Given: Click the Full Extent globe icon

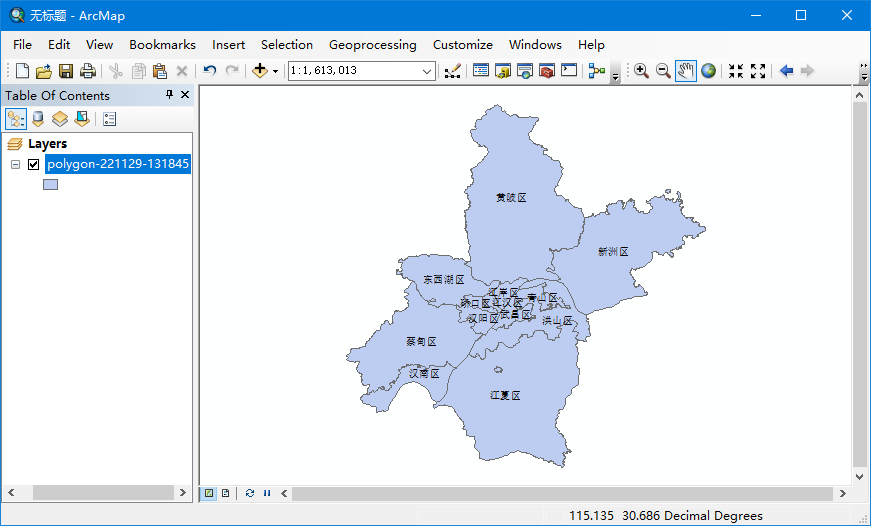Looking at the screenshot, I should pyautogui.click(x=708, y=71).
